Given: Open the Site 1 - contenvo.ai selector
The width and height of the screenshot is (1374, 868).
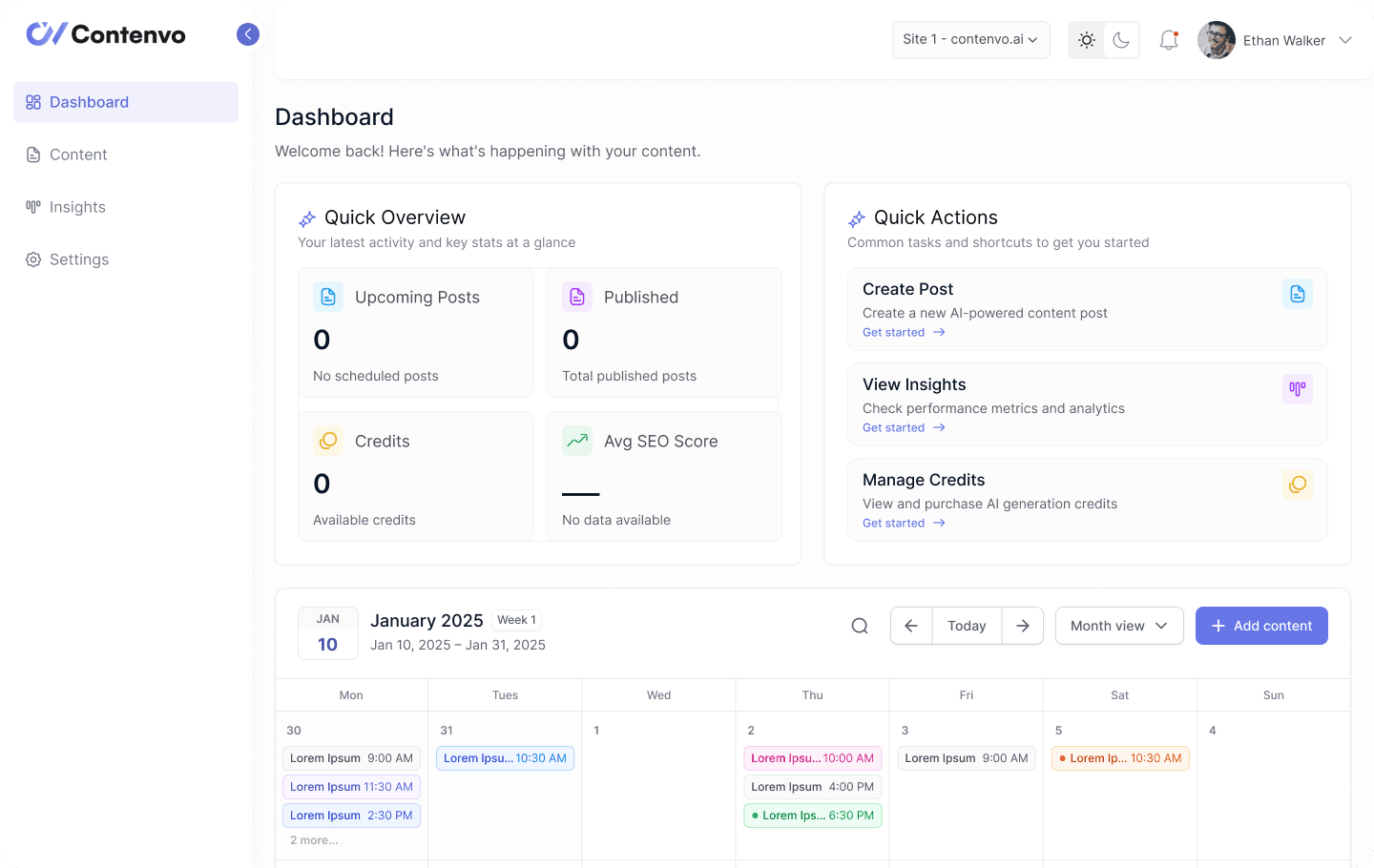Looking at the screenshot, I should [x=970, y=39].
